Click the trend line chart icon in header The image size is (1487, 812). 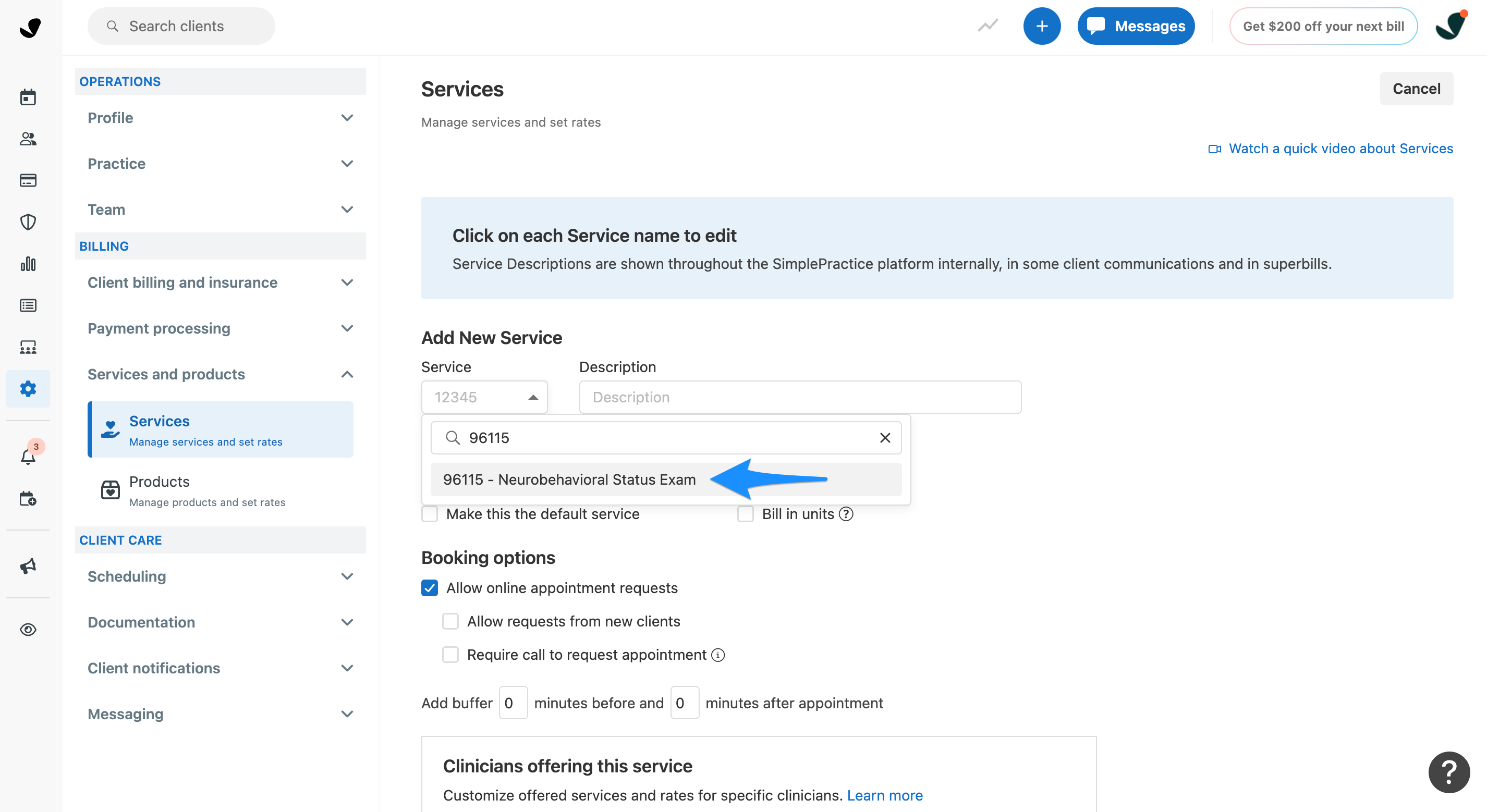click(x=988, y=26)
